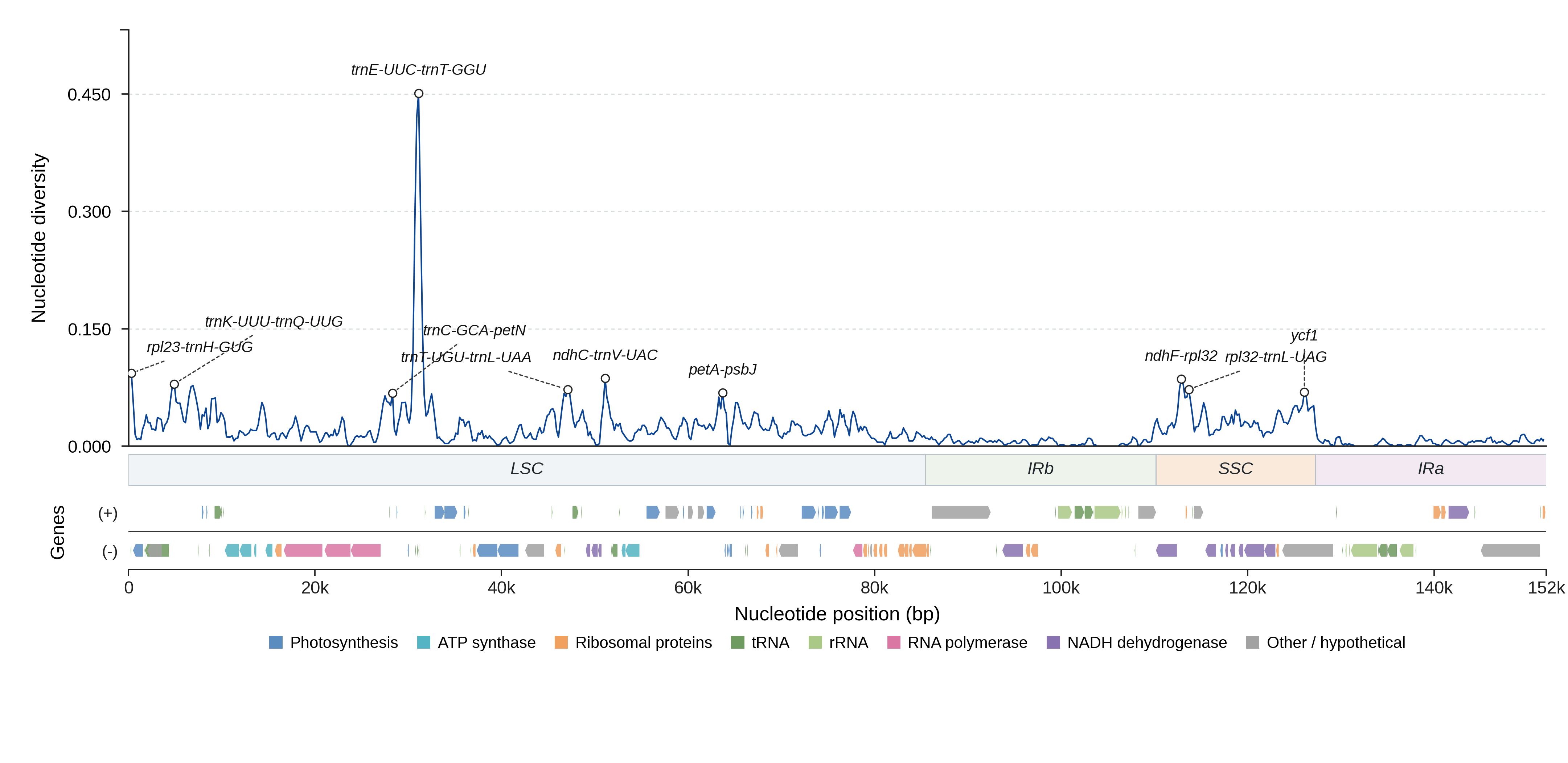Select the ndhF-rpl32 peak marker circle
This screenshot has width=1568, height=763.
[x=1182, y=379]
